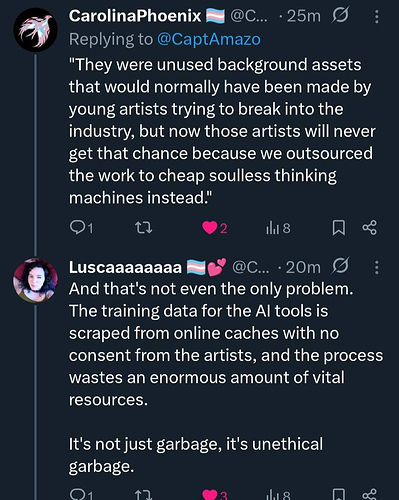Bookmark CarolinaPhoenix's tweet
The image size is (399, 500).
coord(339,228)
